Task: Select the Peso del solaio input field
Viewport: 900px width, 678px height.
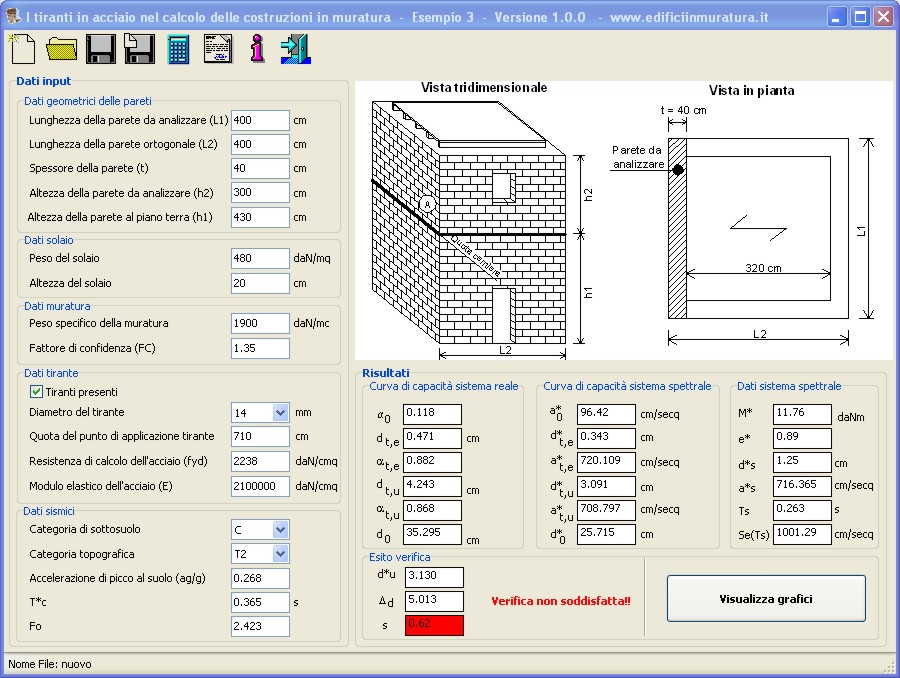Action: (260, 258)
